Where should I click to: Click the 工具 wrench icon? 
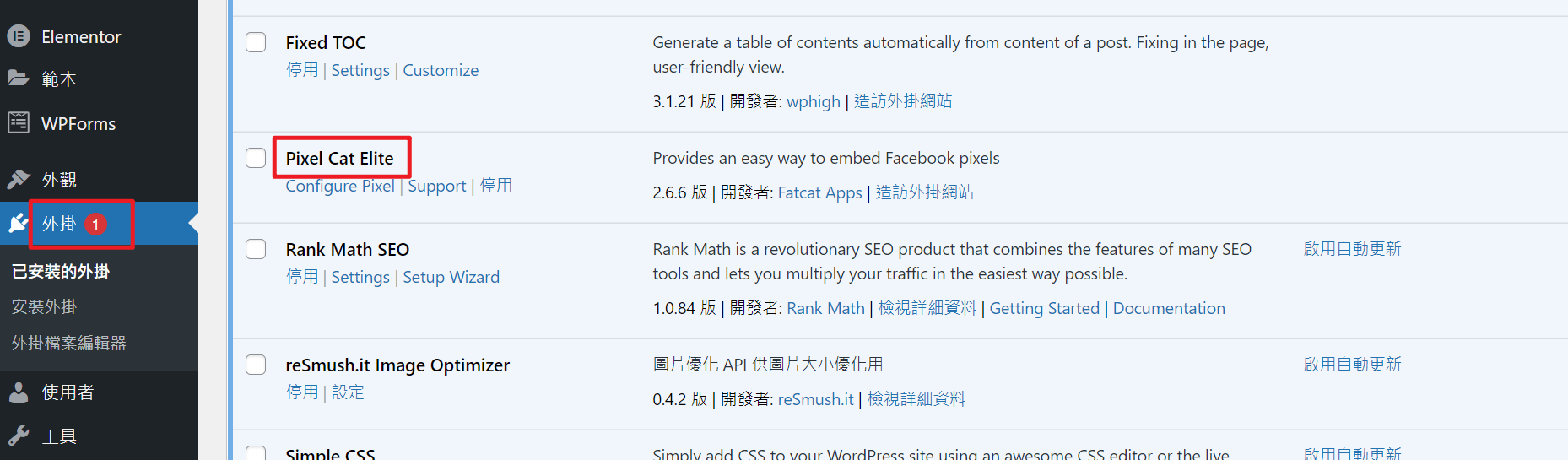point(19,436)
